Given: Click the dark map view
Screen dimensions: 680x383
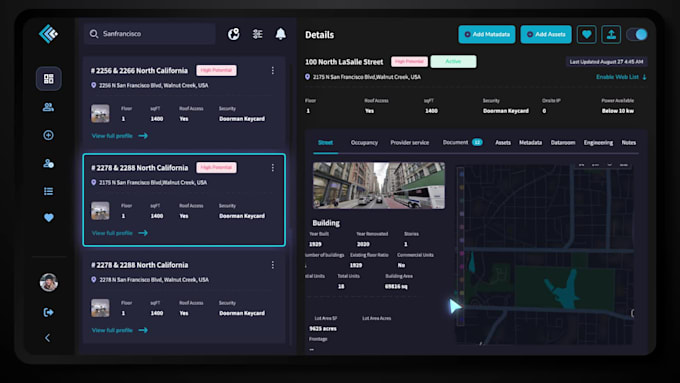Looking at the screenshot, I should [545, 254].
